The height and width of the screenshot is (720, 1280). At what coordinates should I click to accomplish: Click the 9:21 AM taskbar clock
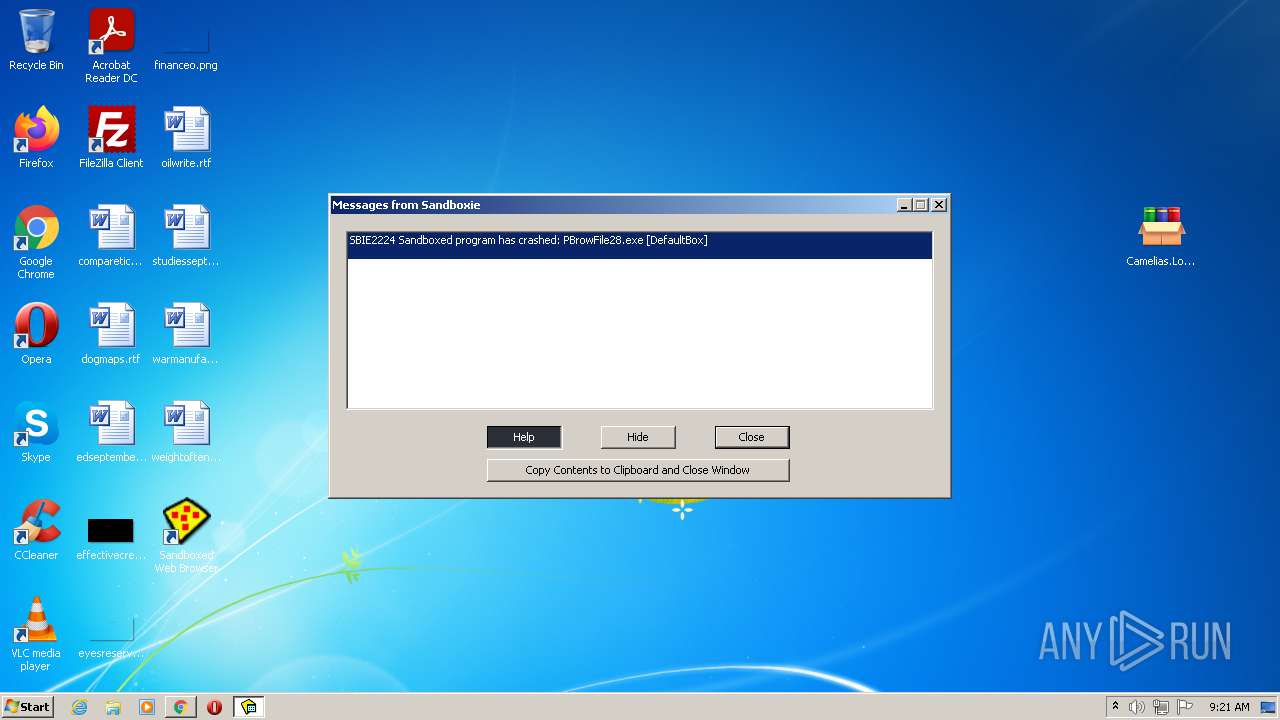1229,707
